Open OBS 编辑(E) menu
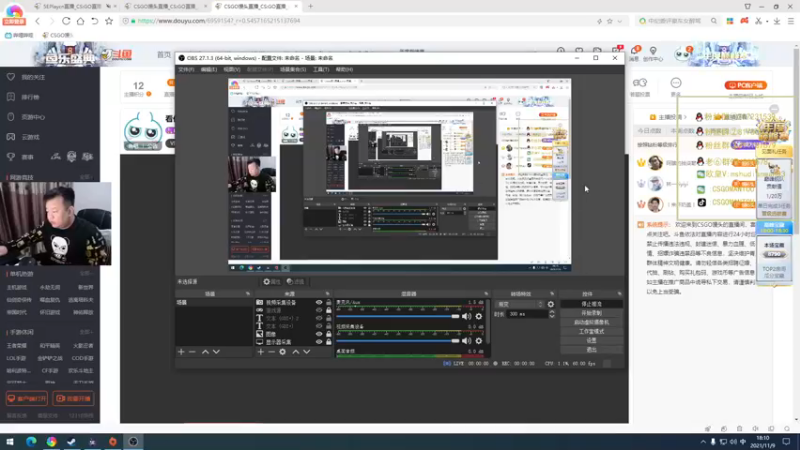The image size is (800, 450). 209,69
